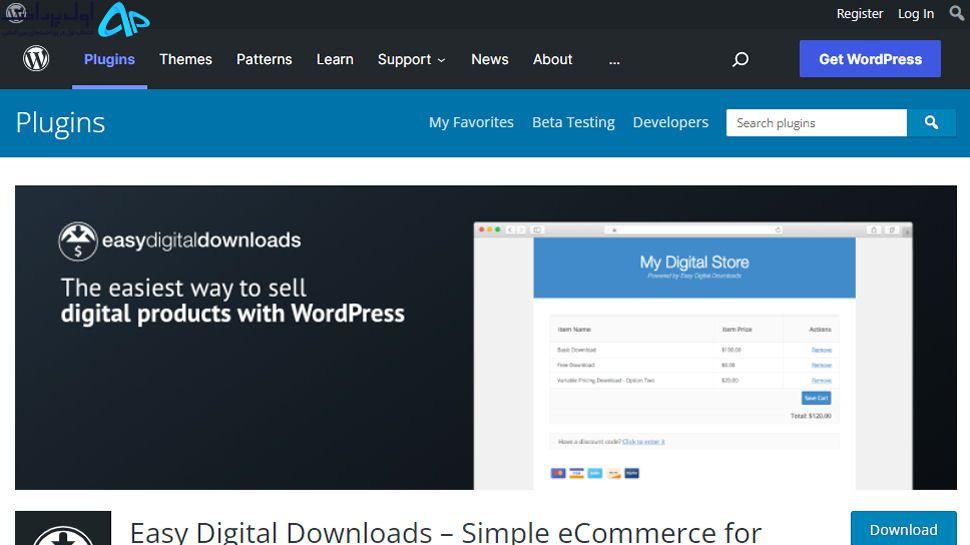Click the small WordPress icon in the admin bar

[15, 12]
